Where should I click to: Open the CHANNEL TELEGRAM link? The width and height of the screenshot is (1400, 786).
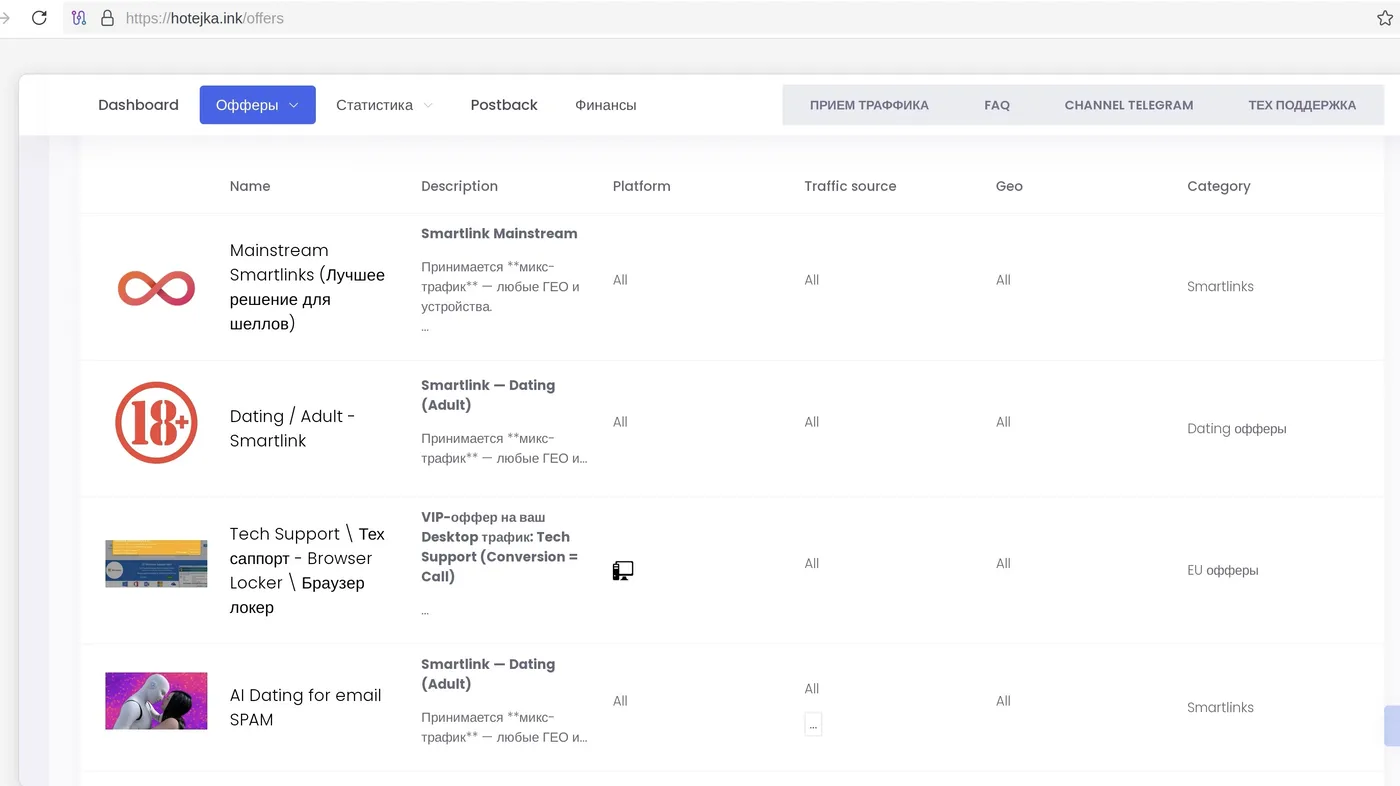[1129, 105]
